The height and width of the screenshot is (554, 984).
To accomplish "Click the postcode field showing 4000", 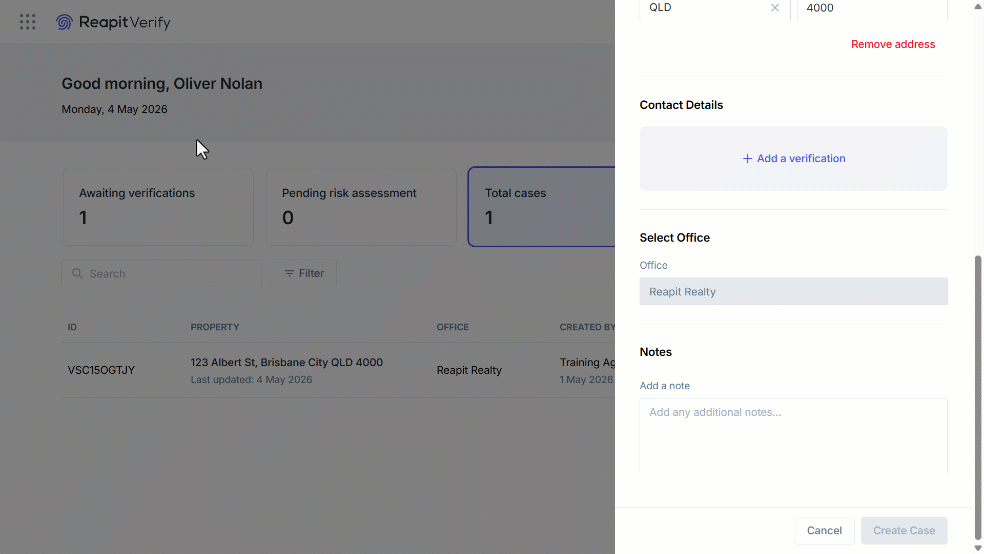I will click(872, 9).
